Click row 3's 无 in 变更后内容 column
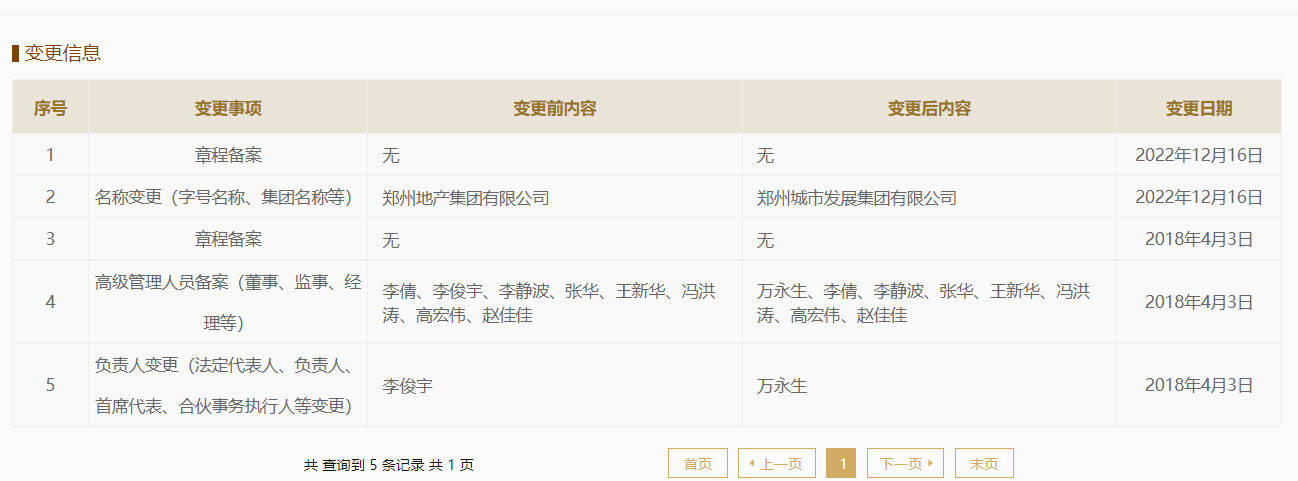 tap(765, 240)
